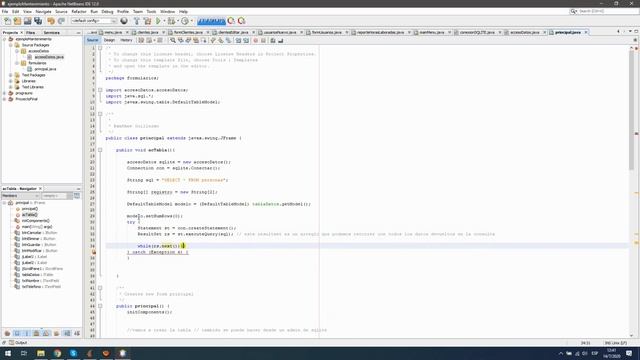Click the search magnifier icon in top right
Screen dimensions: 640x360
pos(573,11)
